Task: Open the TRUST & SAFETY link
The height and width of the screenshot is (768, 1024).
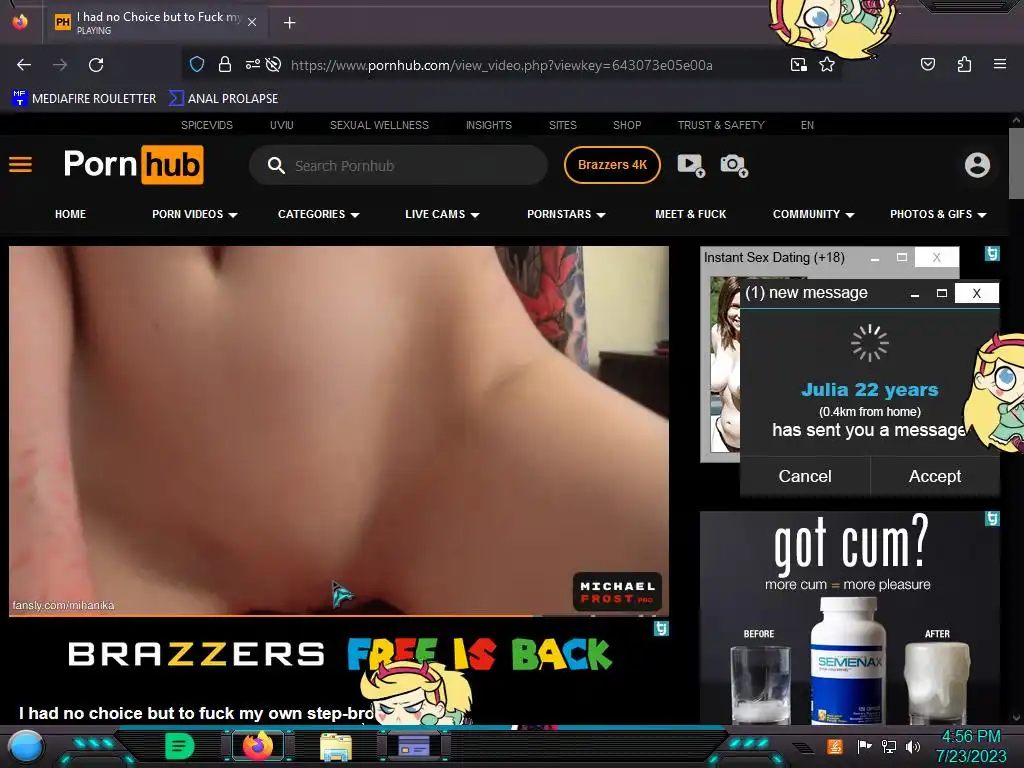Action: [721, 125]
